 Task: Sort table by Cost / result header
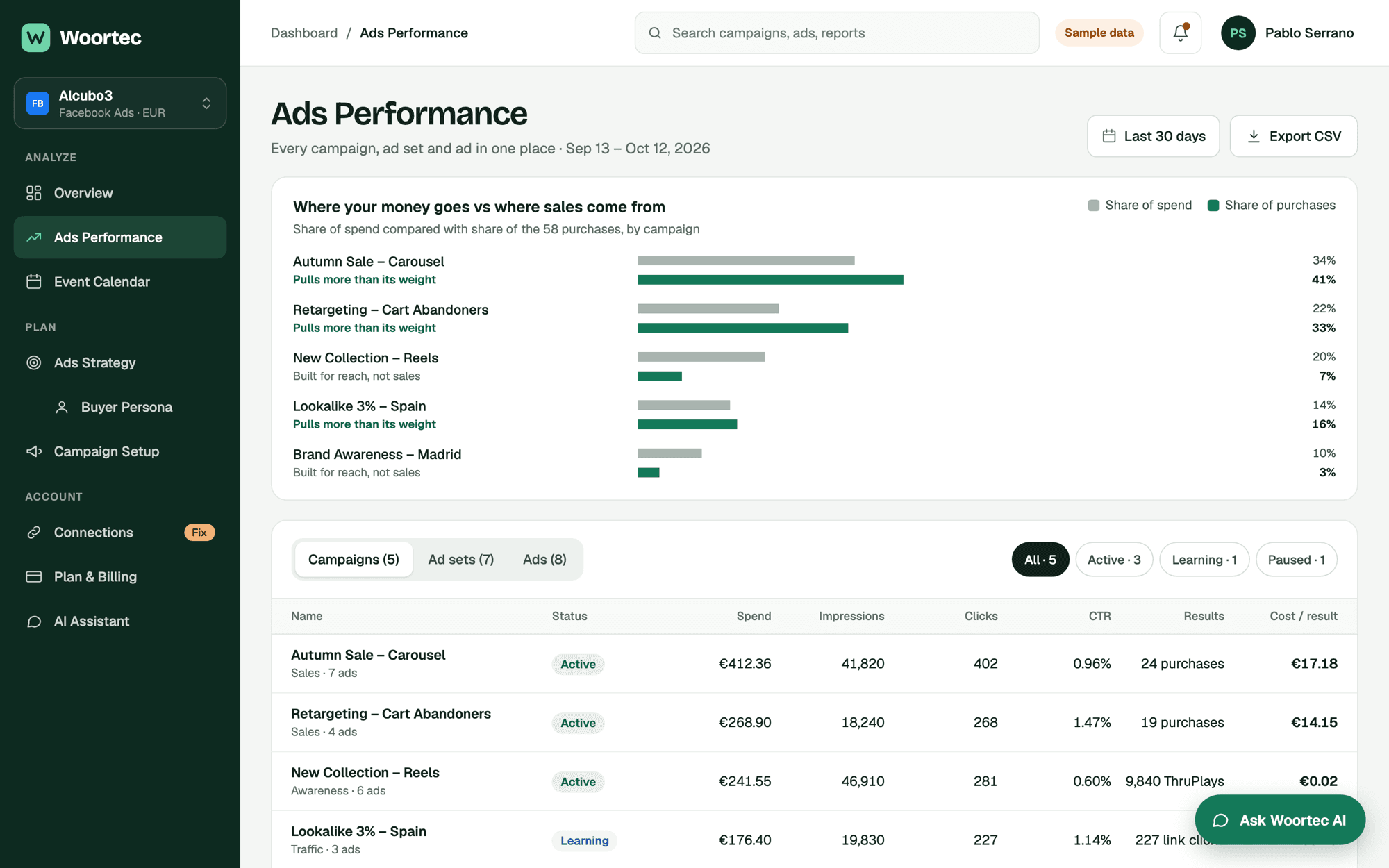point(1303,616)
